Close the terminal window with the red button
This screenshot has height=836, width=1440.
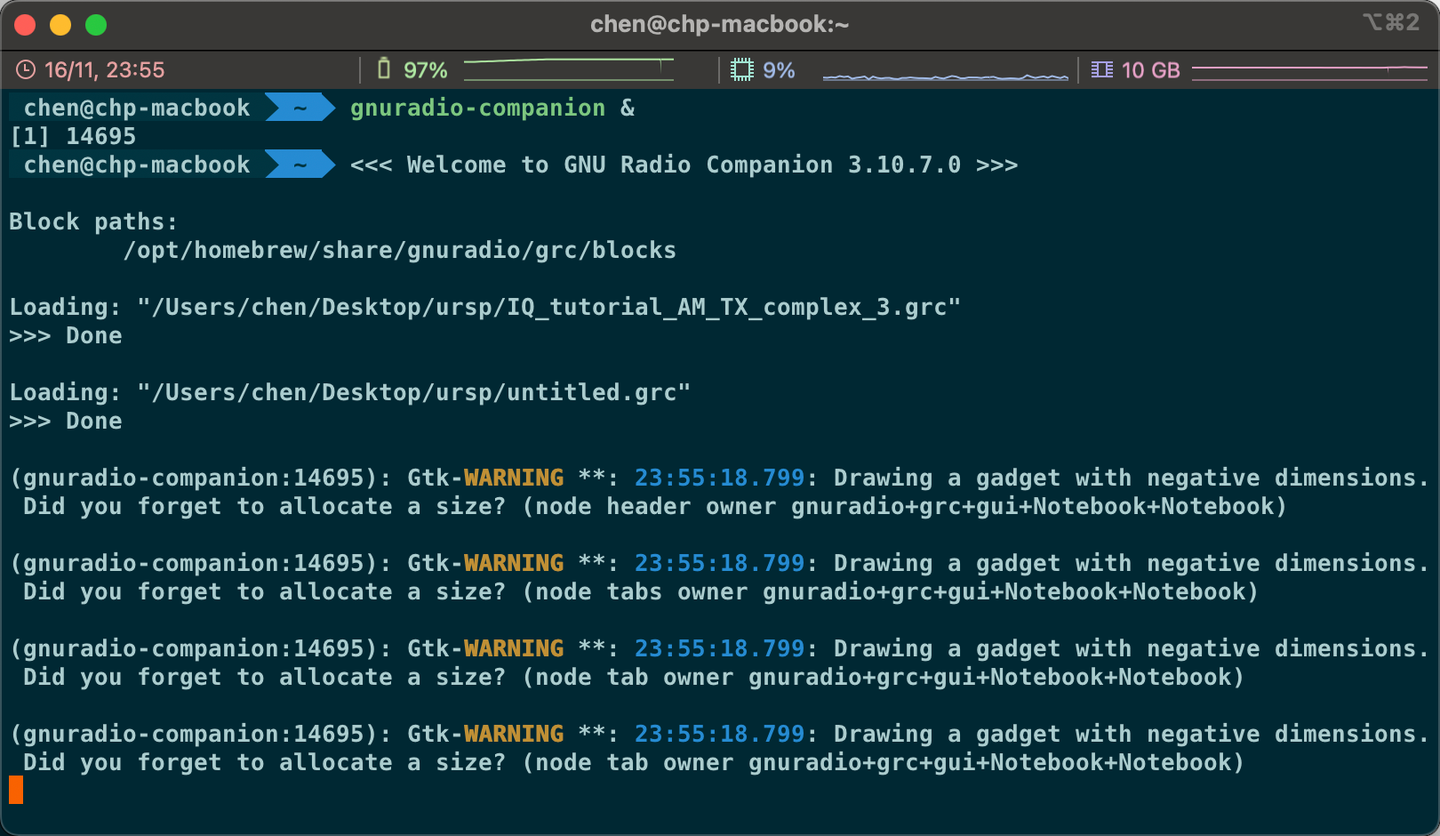pyautogui.click(x=25, y=24)
